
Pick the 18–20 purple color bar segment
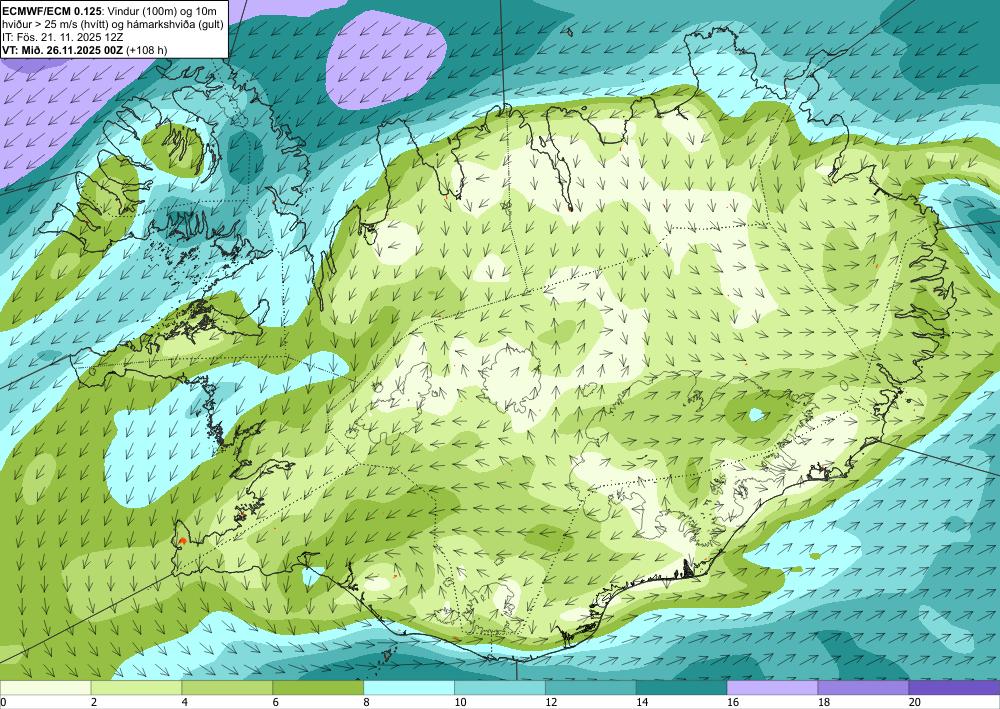pyautogui.click(x=864, y=688)
